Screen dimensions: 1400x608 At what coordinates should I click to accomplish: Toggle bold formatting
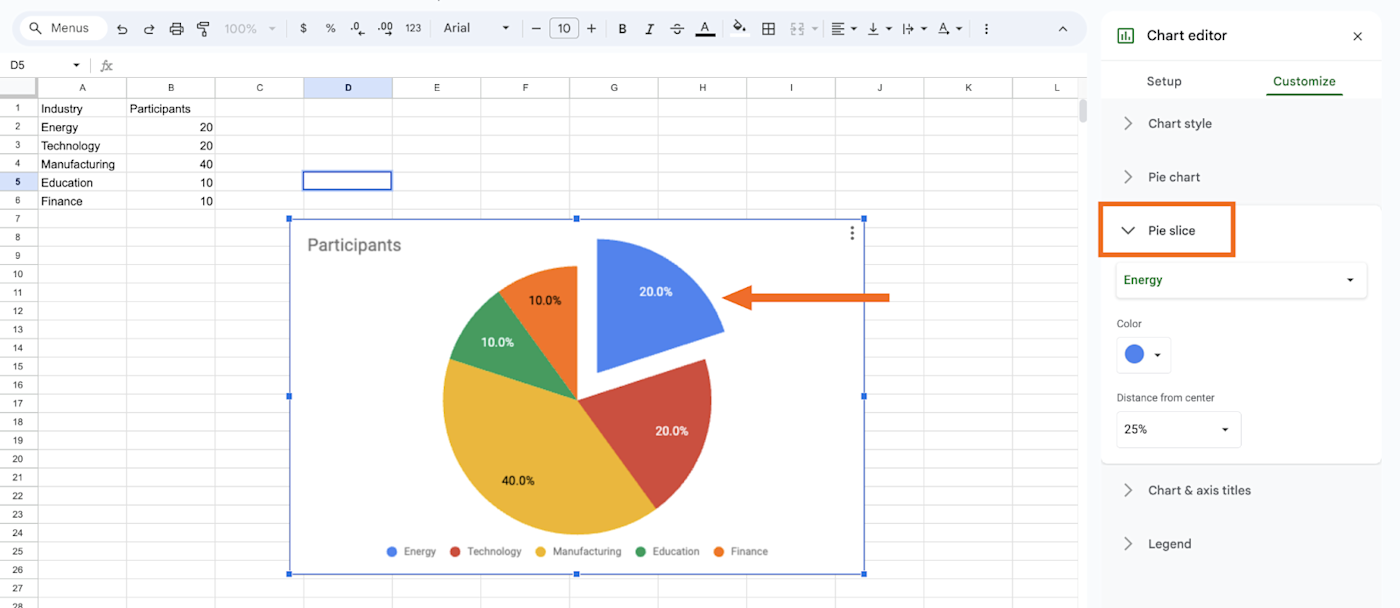(622, 29)
